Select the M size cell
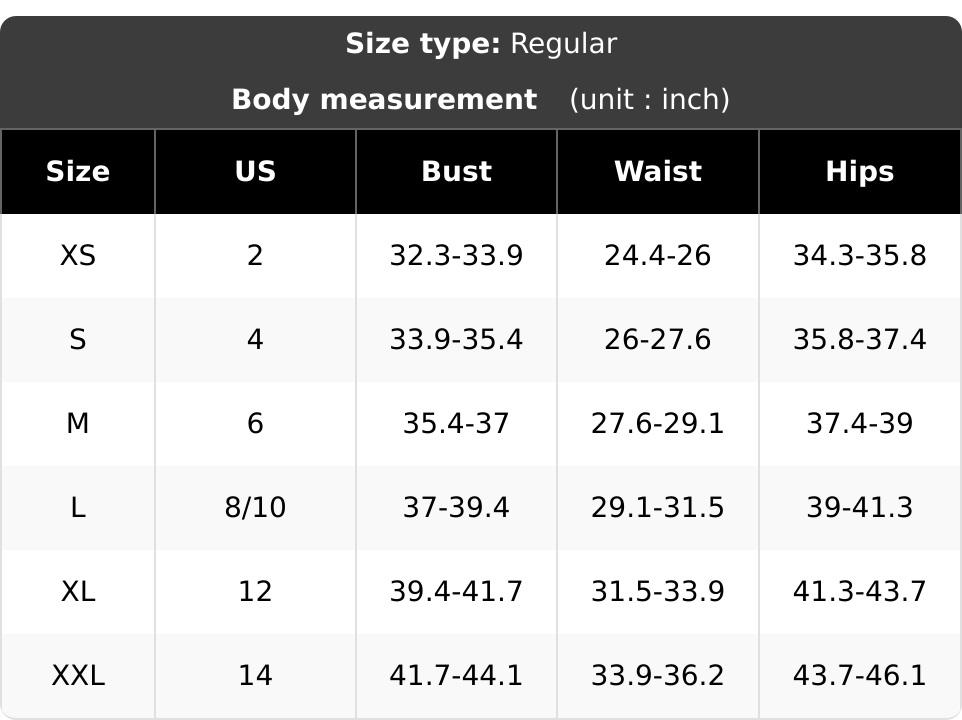This screenshot has width=962, height=720. [x=78, y=423]
